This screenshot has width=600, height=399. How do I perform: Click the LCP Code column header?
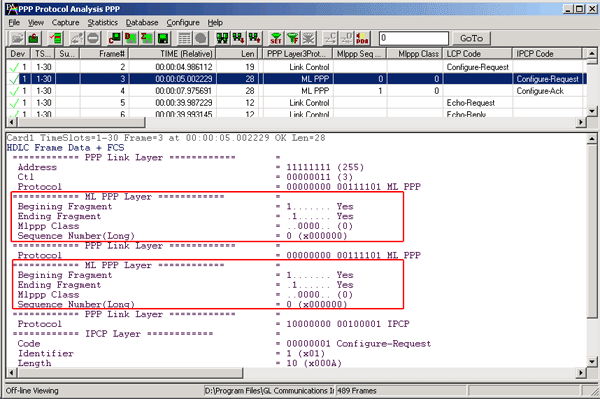coord(478,54)
